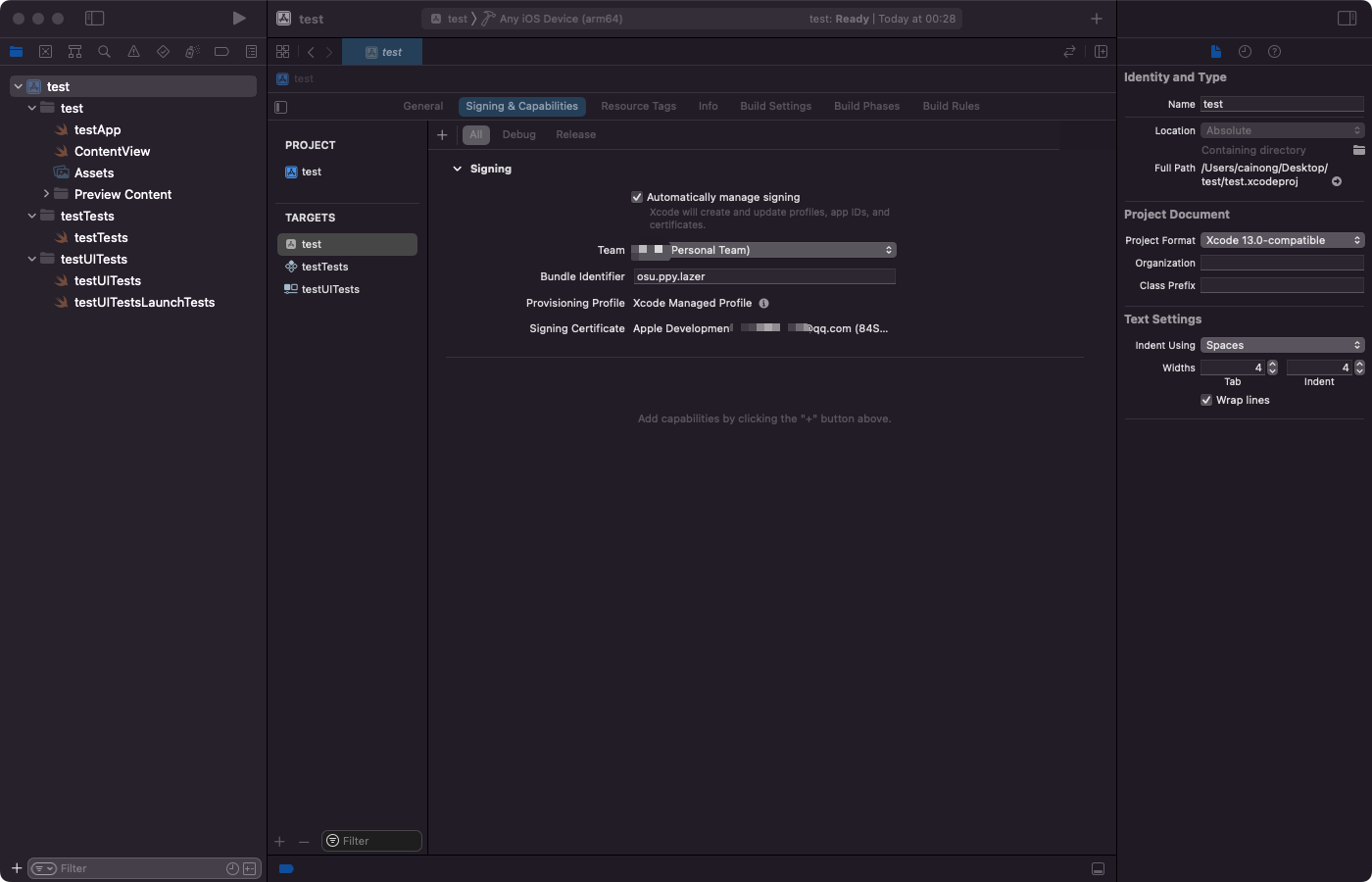Open the Location dropdown
This screenshot has height=882, width=1372.
(1282, 131)
